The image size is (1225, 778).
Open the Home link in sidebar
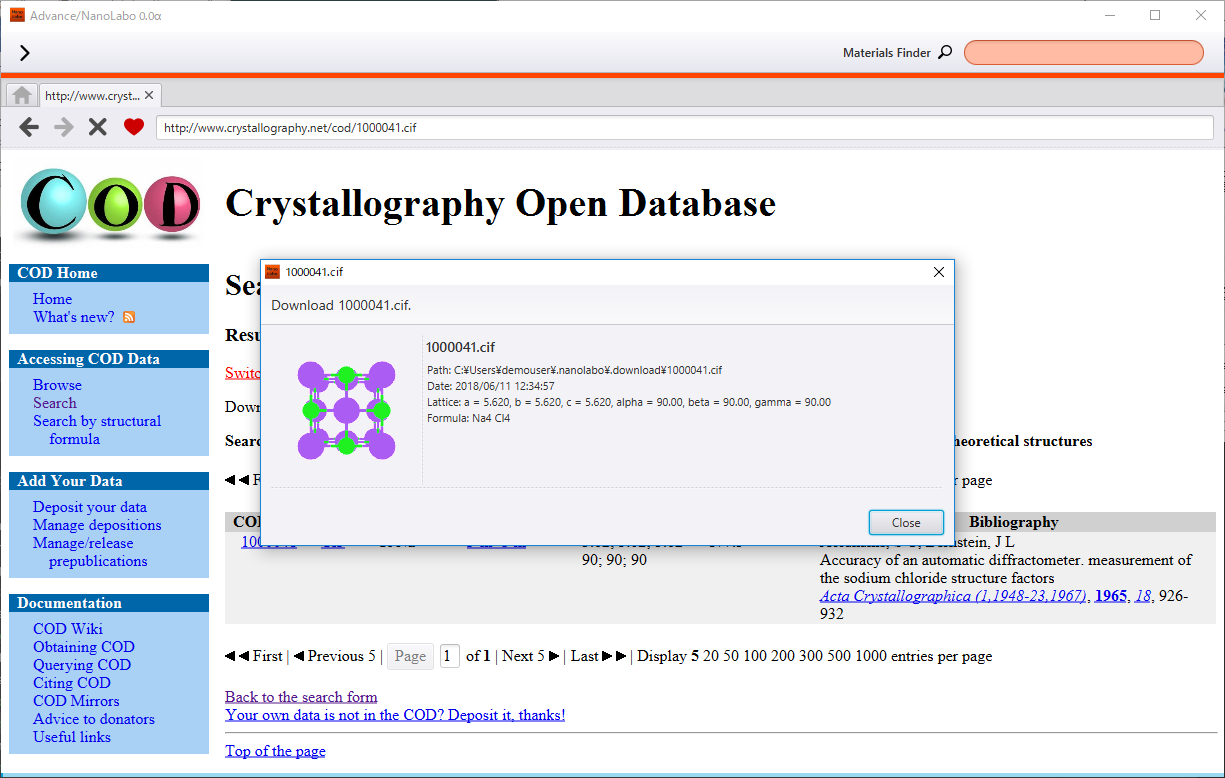(52, 299)
